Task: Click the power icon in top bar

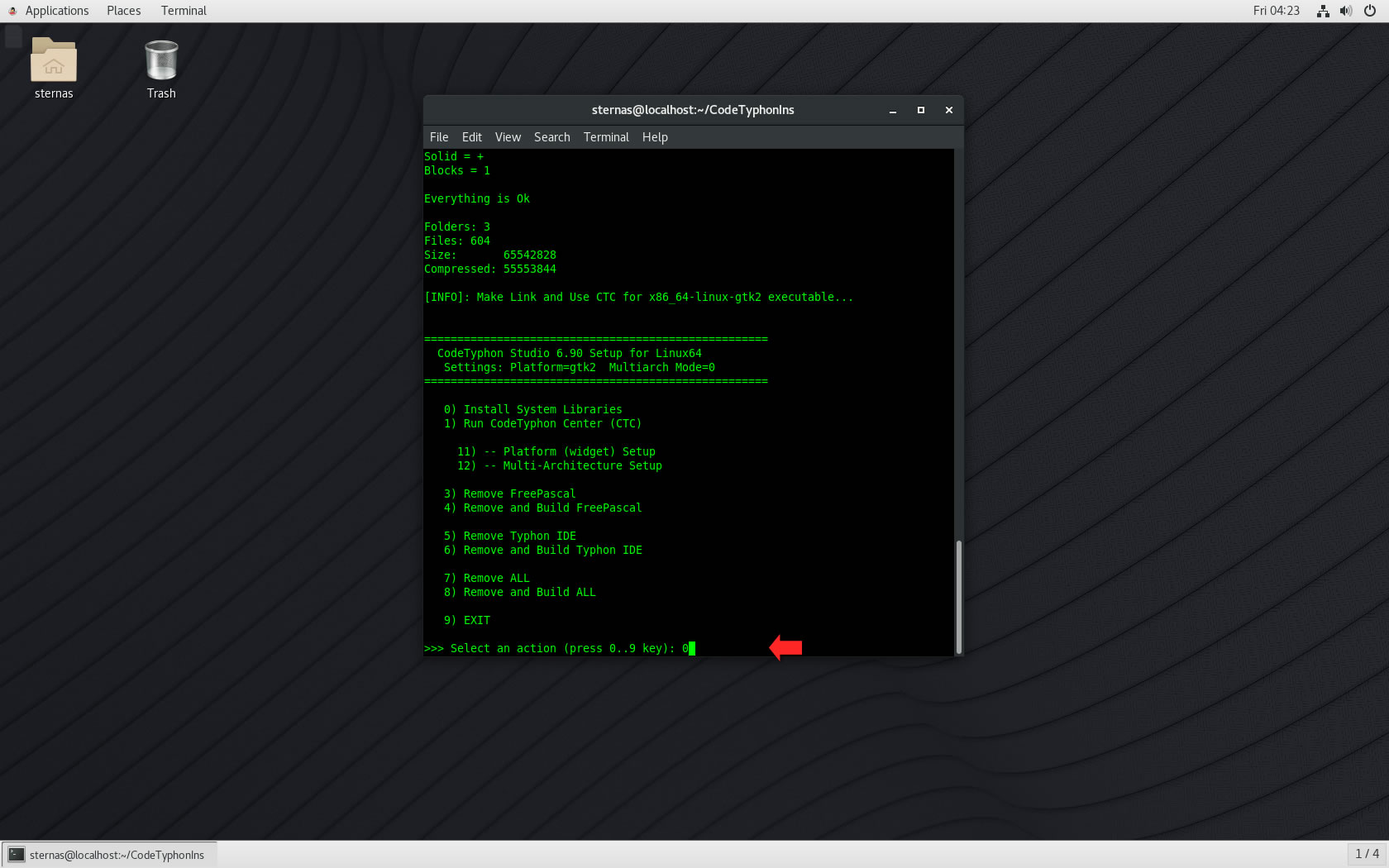Action: (1370, 11)
